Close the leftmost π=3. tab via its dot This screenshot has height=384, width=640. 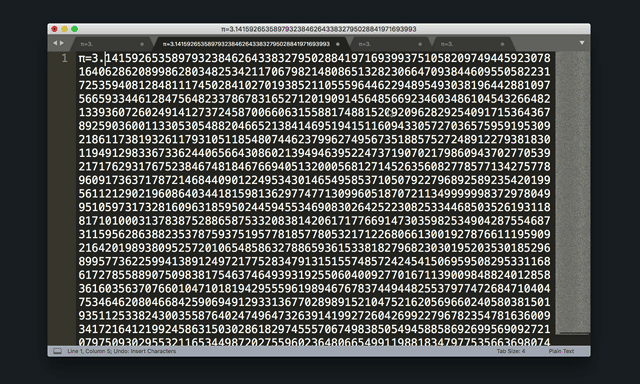tap(142, 44)
